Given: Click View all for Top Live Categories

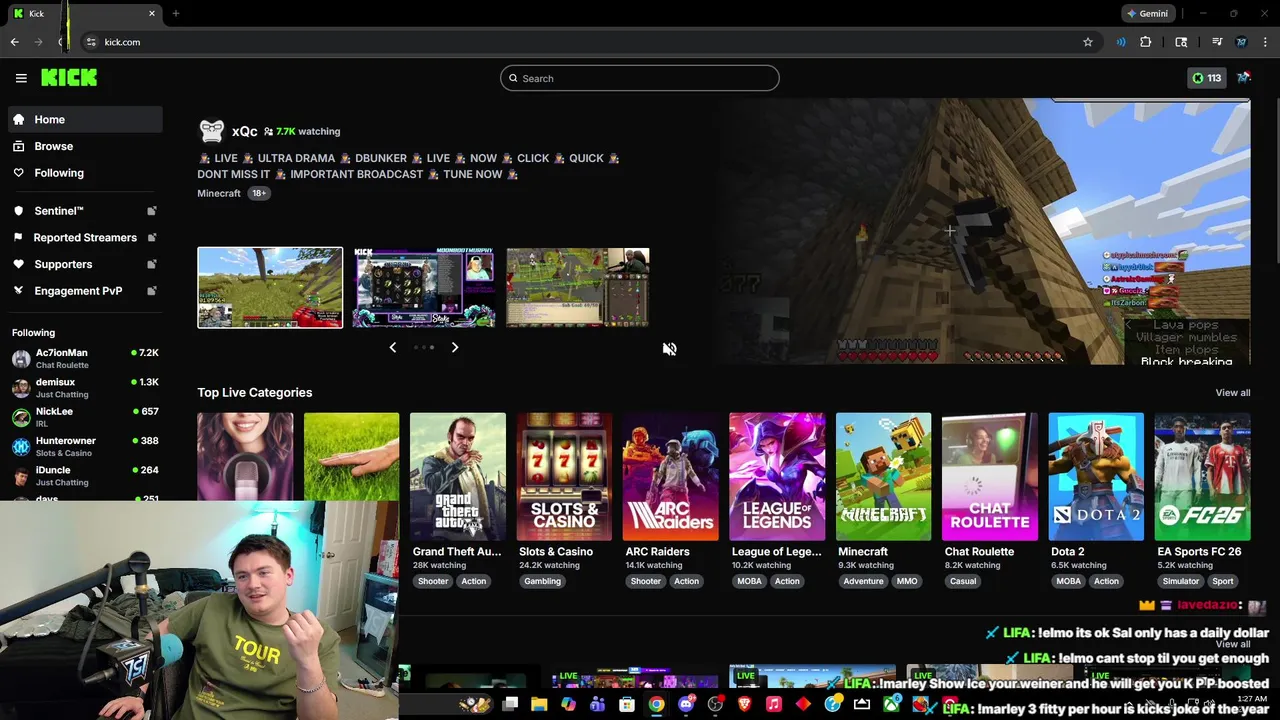Looking at the screenshot, I should click(1233, 393).
